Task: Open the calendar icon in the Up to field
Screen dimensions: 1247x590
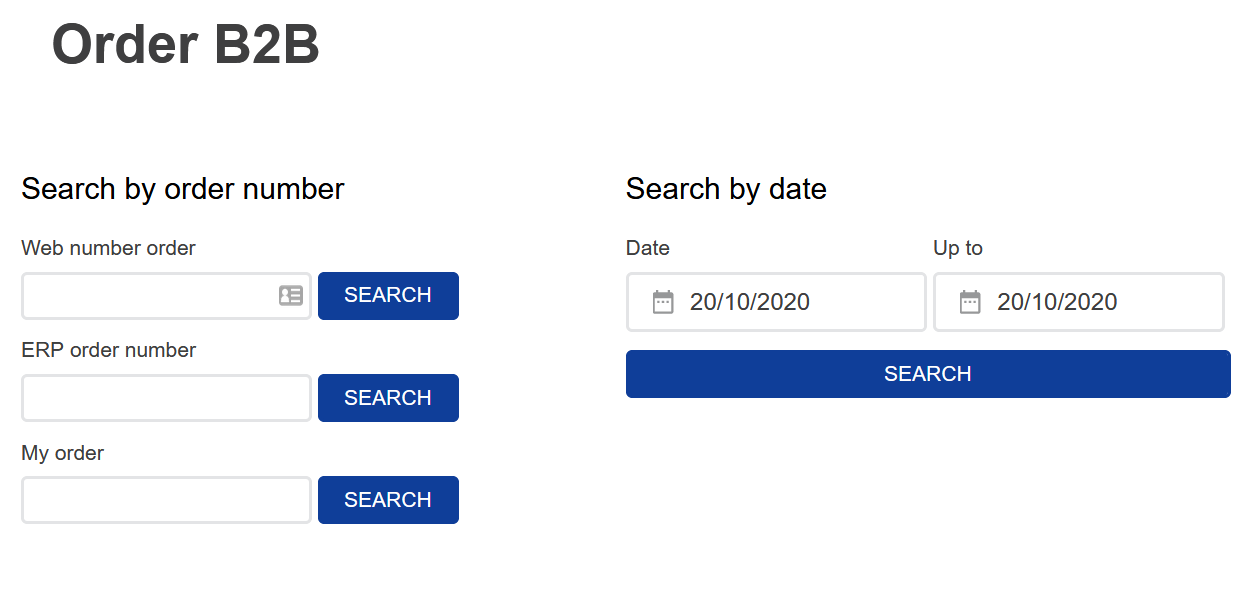Action: (970, 302)
